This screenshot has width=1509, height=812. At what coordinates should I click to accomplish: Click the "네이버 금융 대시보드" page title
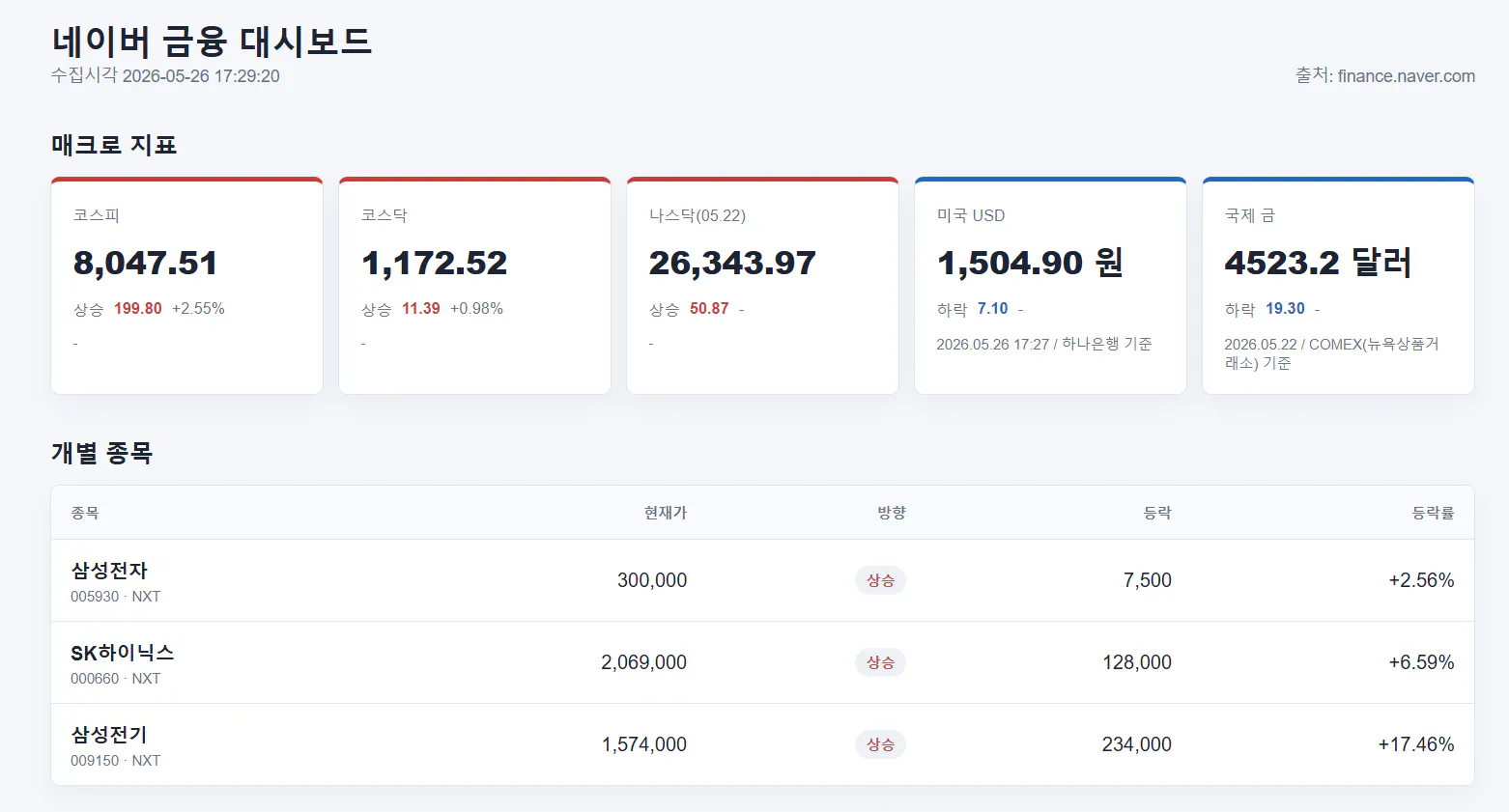pyautogui.click(x=212, y=42)
